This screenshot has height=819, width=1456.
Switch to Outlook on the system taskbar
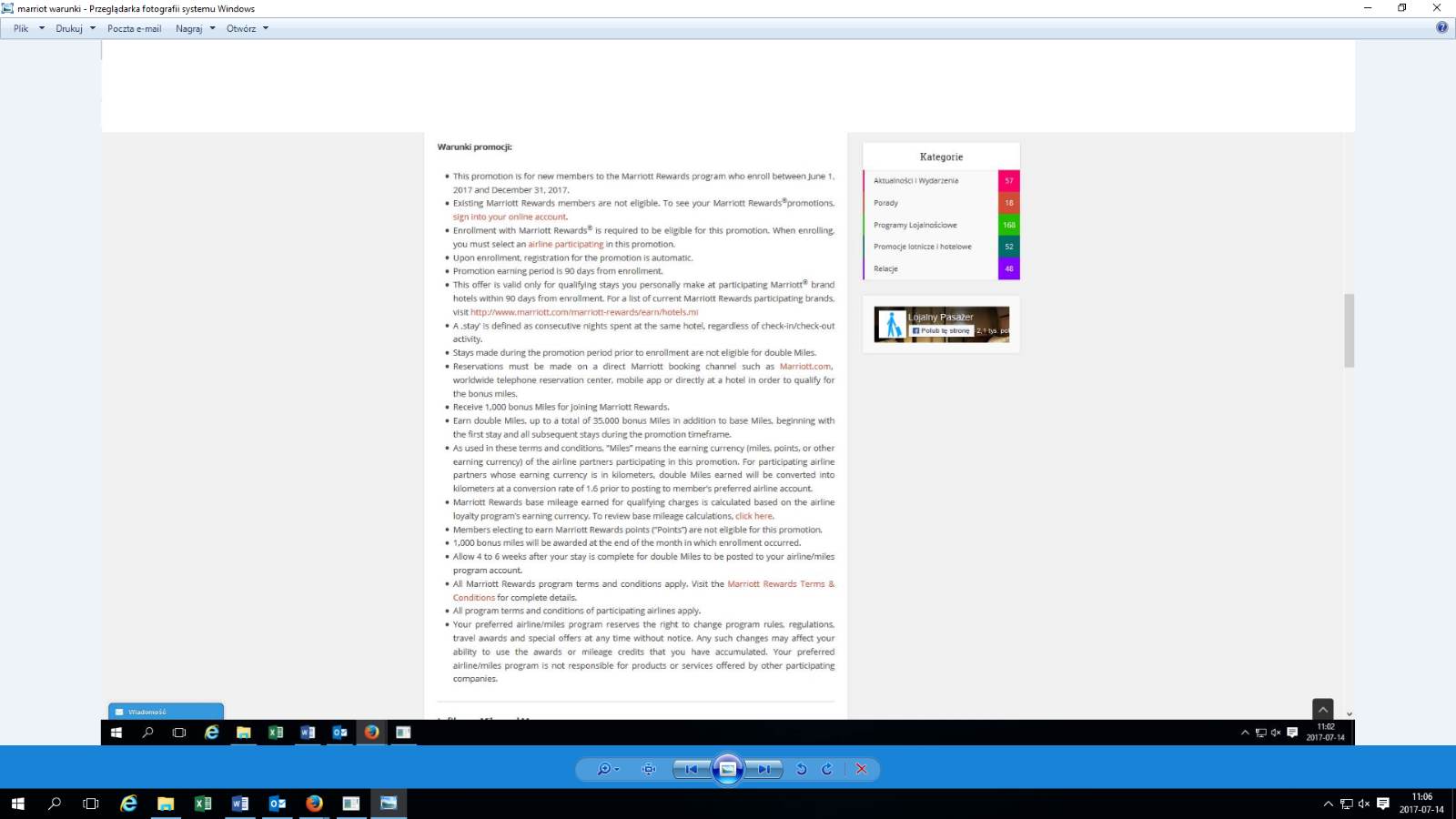(278, 804)
